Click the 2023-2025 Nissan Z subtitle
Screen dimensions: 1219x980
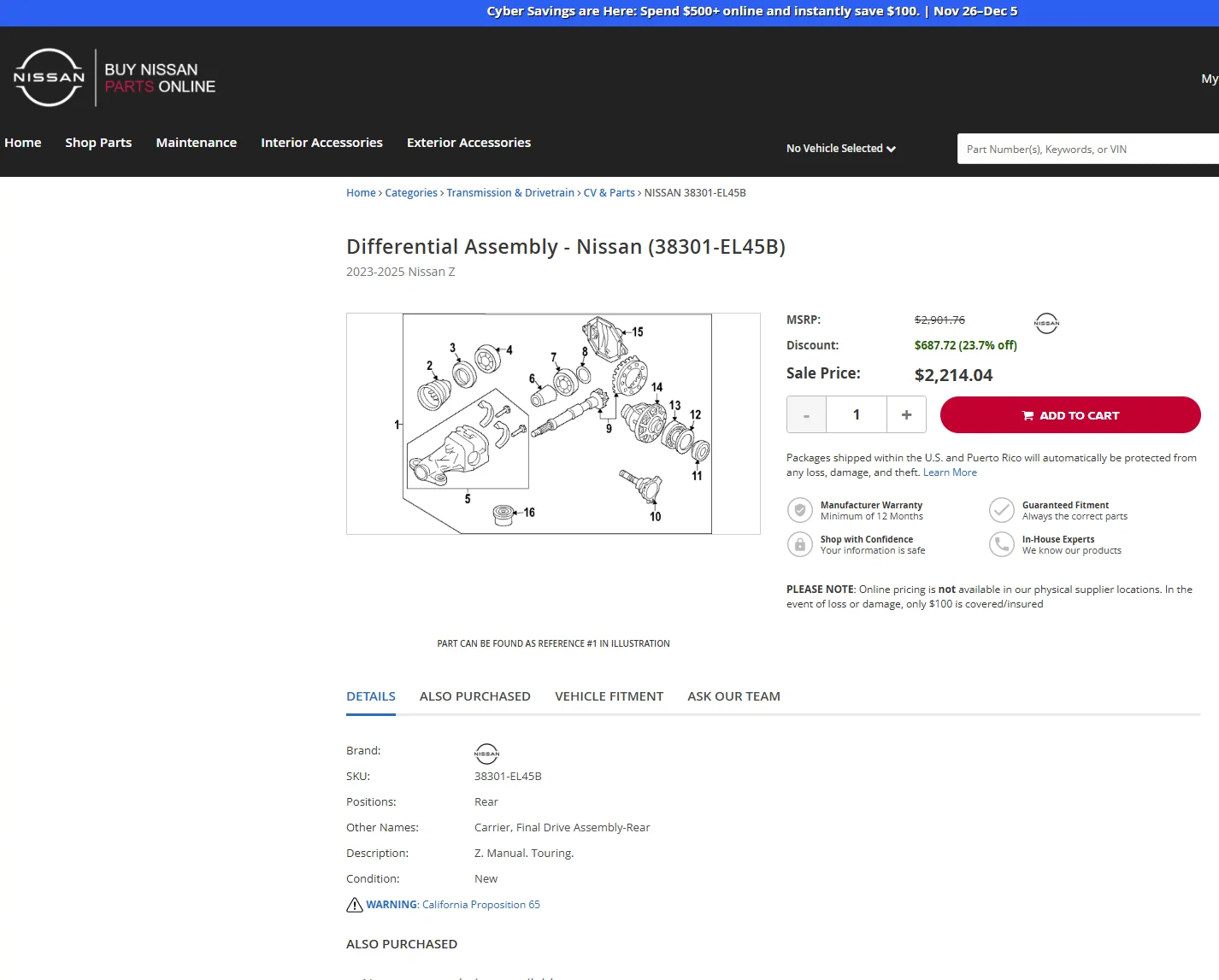[x=401, y=272]
